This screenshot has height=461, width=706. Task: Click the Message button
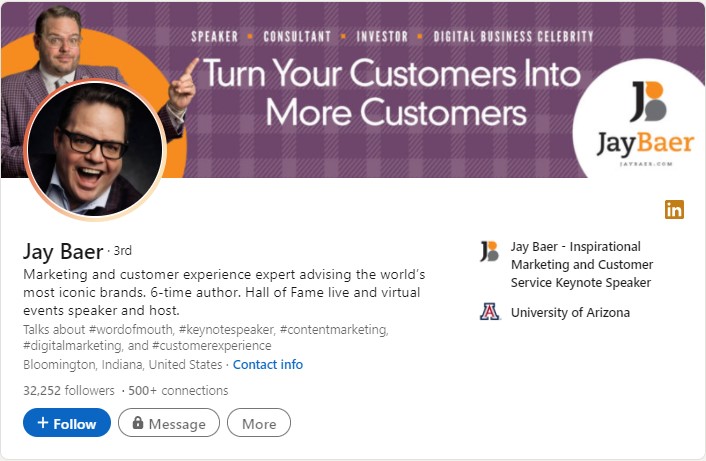(x=169, y=423)
